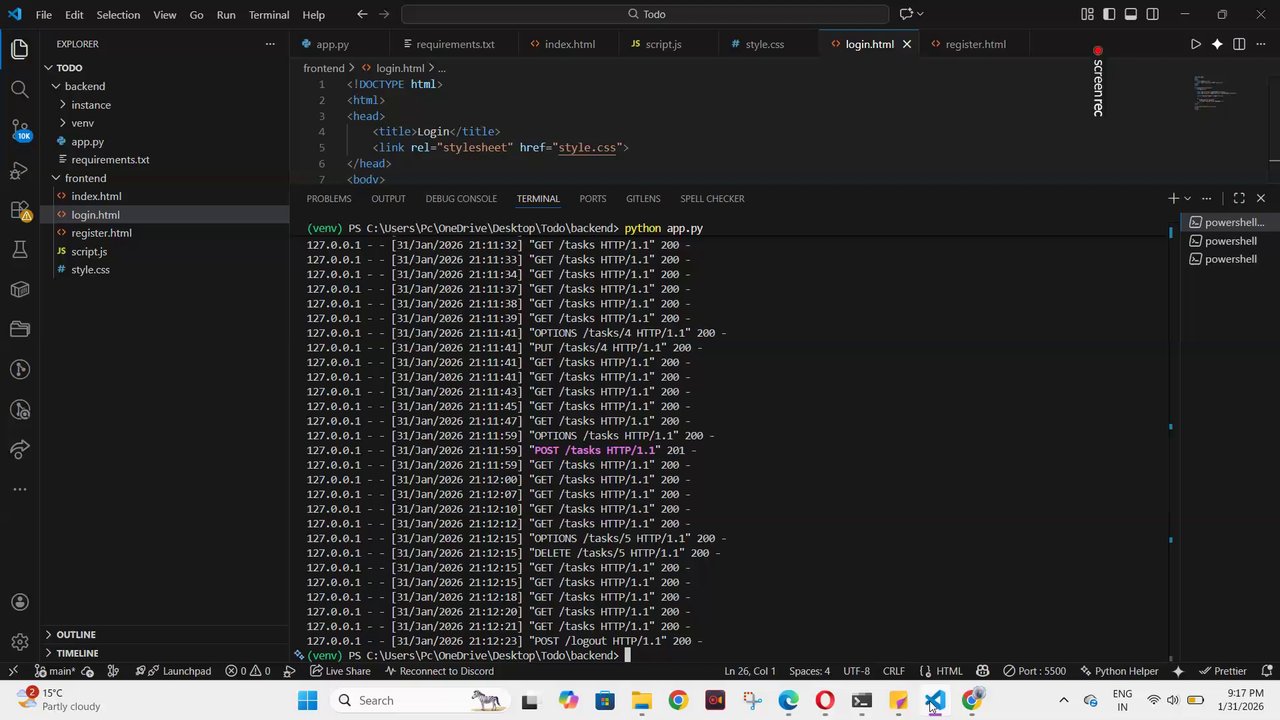The height and width of the screenshot is (720, 1280).
Task: Expand the venv folder
Action: pos(63,123)
